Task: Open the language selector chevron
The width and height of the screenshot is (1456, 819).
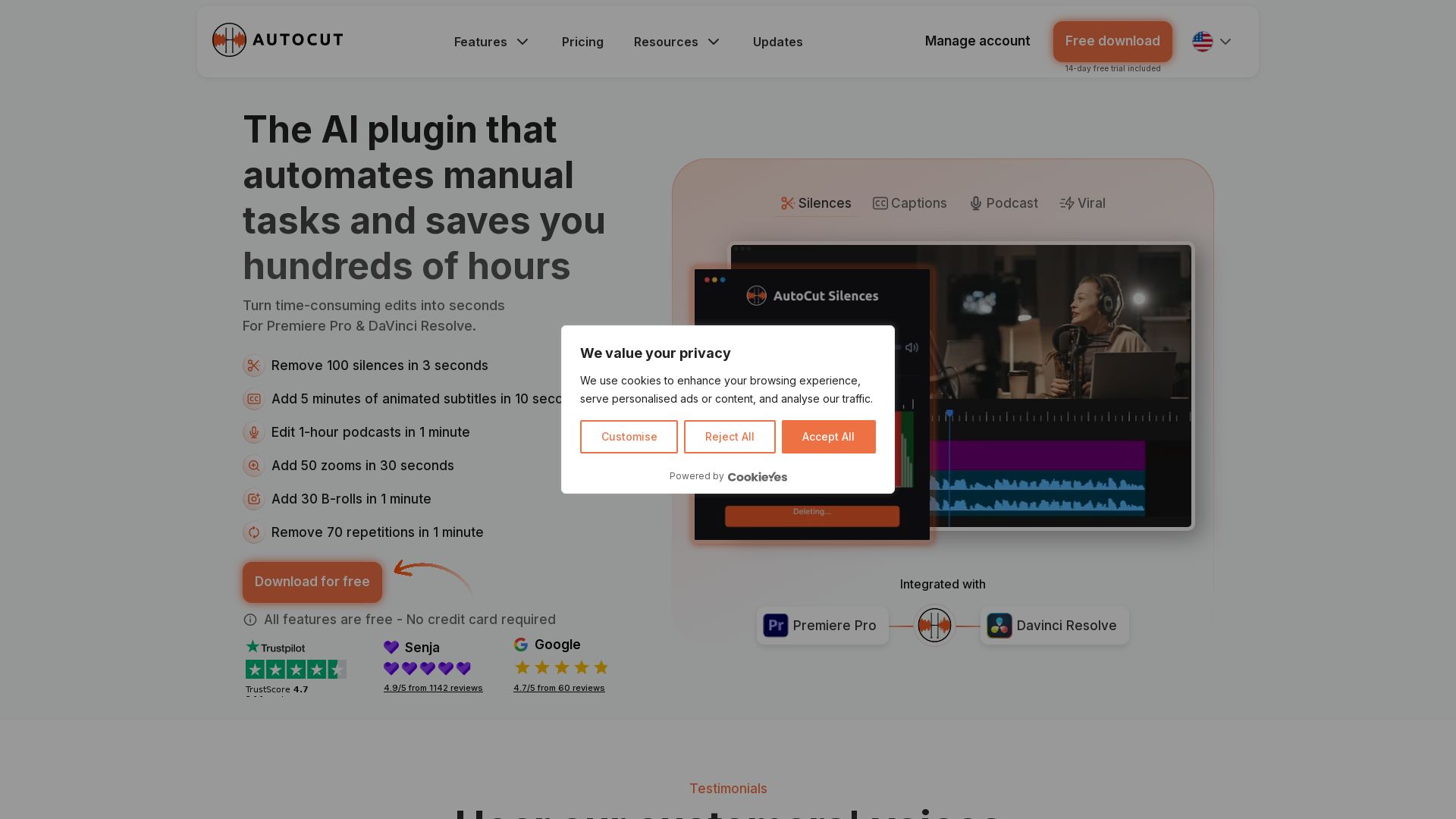Action: 1225,42
